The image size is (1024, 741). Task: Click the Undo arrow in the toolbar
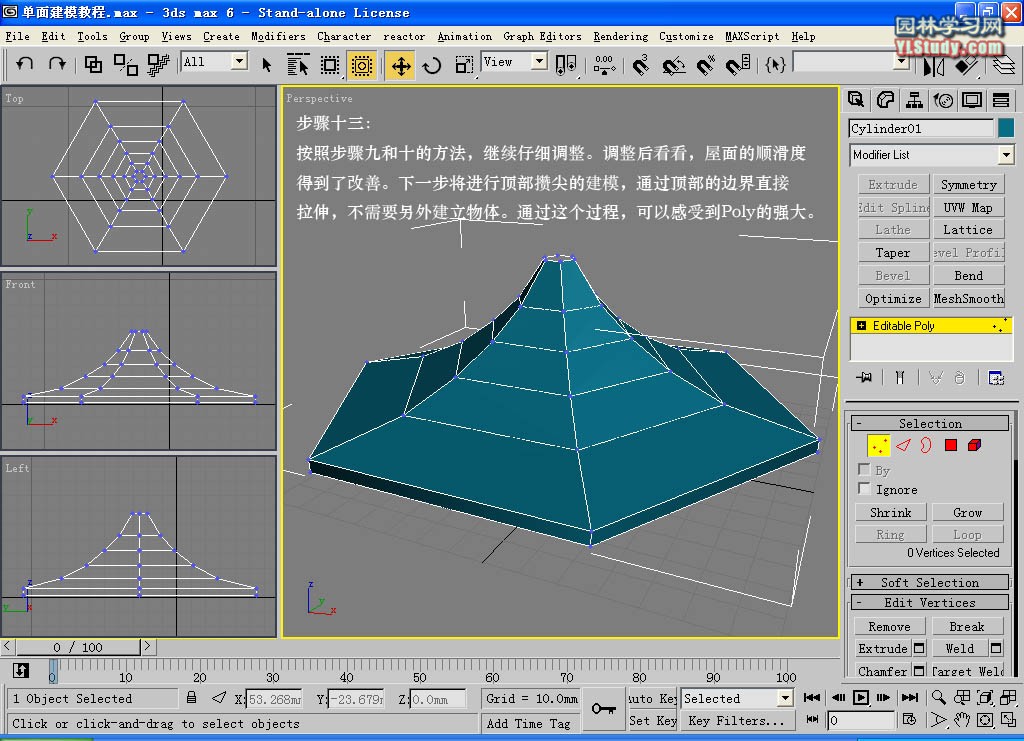tap(25, 64)
